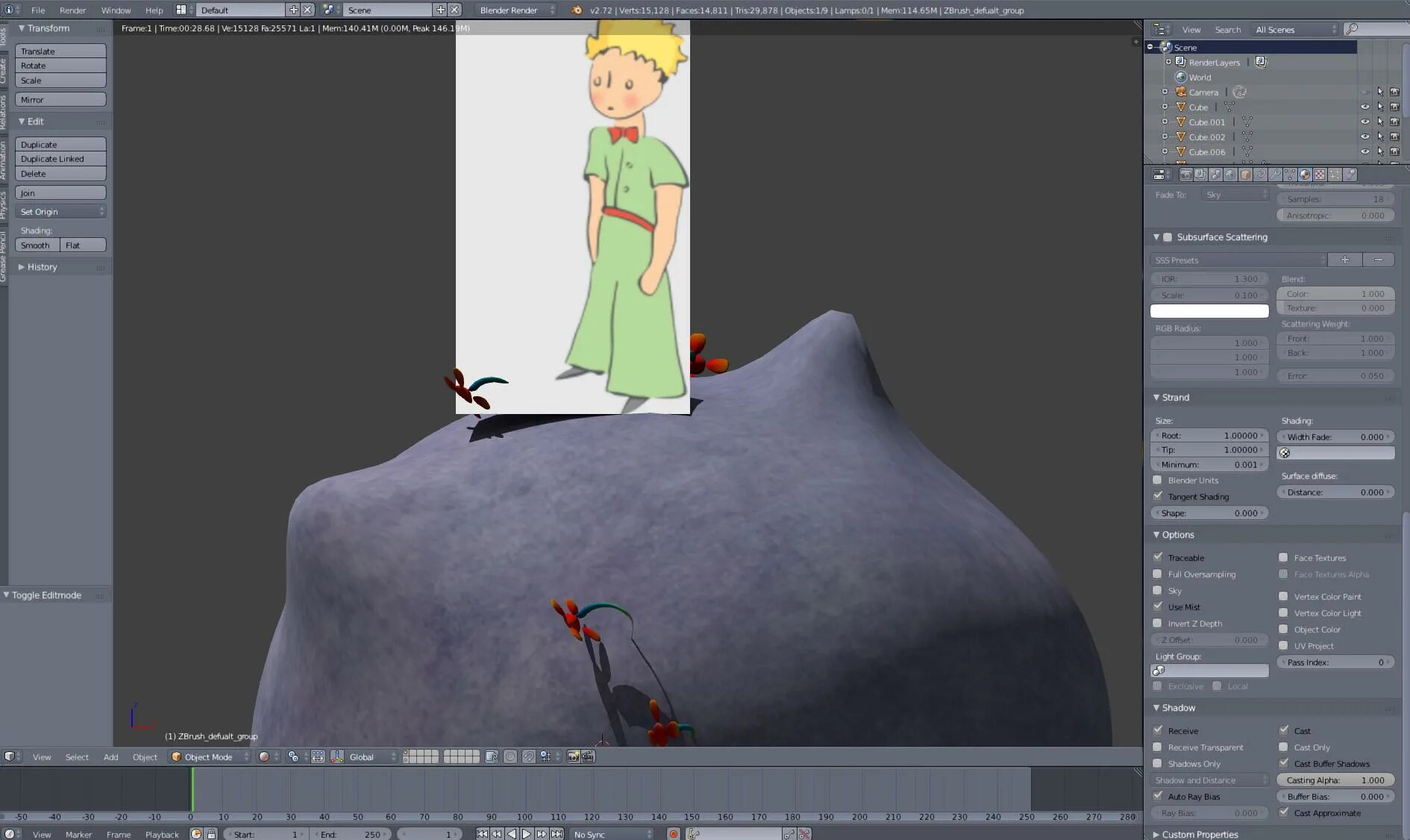Jump to the timeline start frame
1410x840 pixels.
(482, 834)
